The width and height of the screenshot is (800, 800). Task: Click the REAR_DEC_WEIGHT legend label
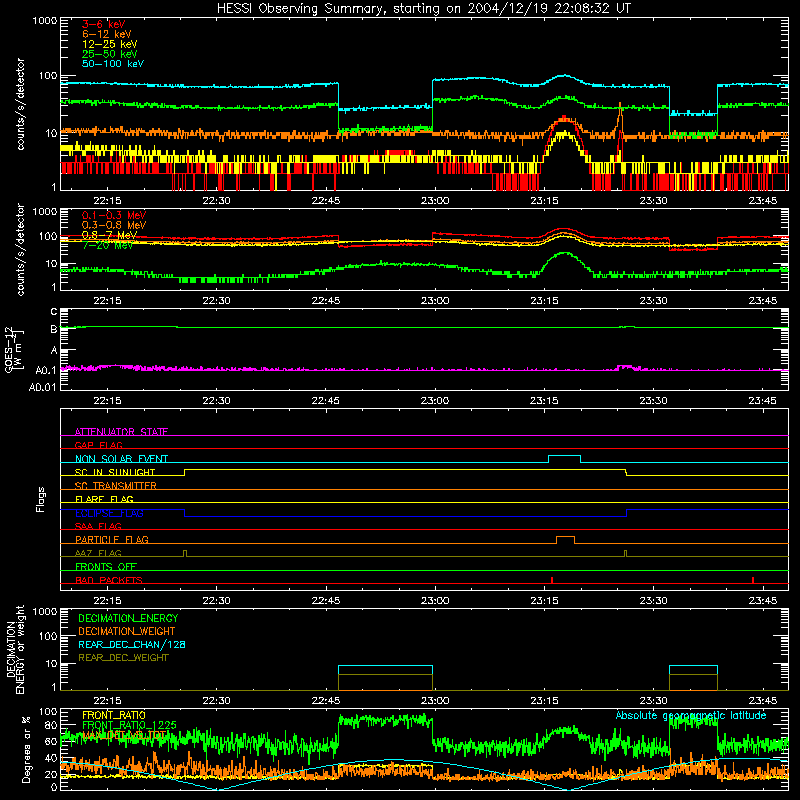[x=123, y=658]
